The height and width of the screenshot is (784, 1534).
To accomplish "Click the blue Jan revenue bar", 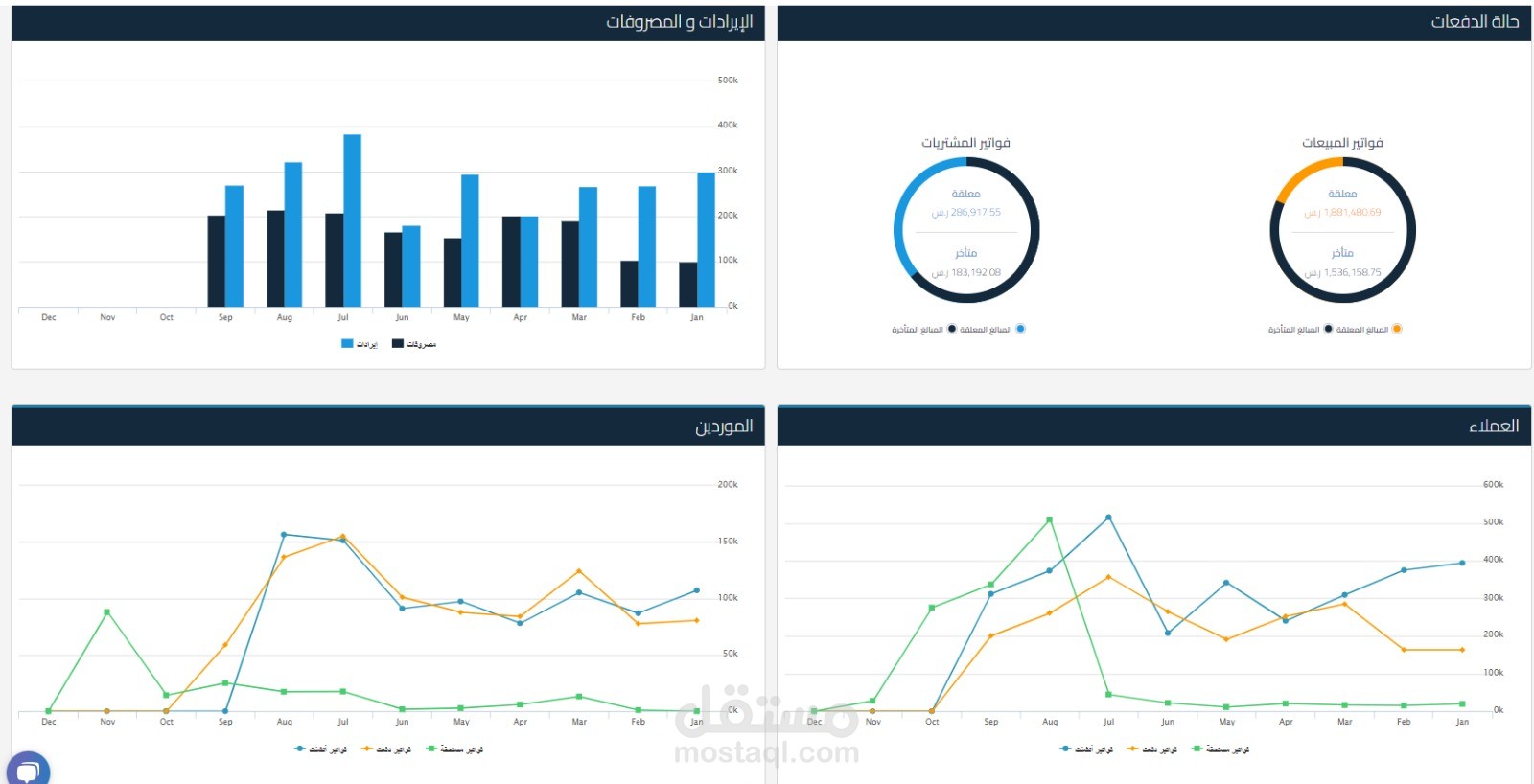I will click(706, 240).
